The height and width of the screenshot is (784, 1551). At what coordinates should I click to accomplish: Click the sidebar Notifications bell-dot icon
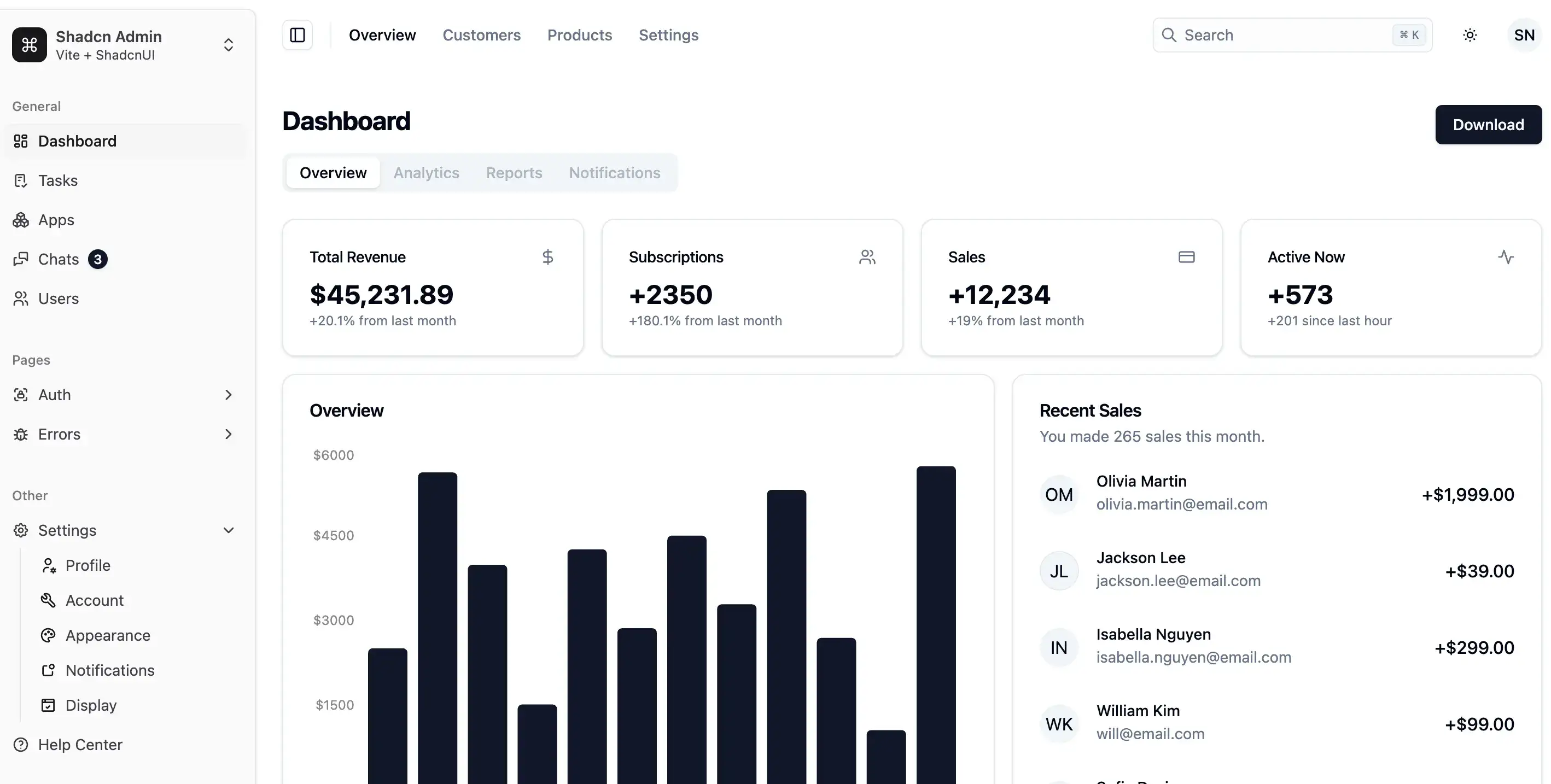click(48, 670)
